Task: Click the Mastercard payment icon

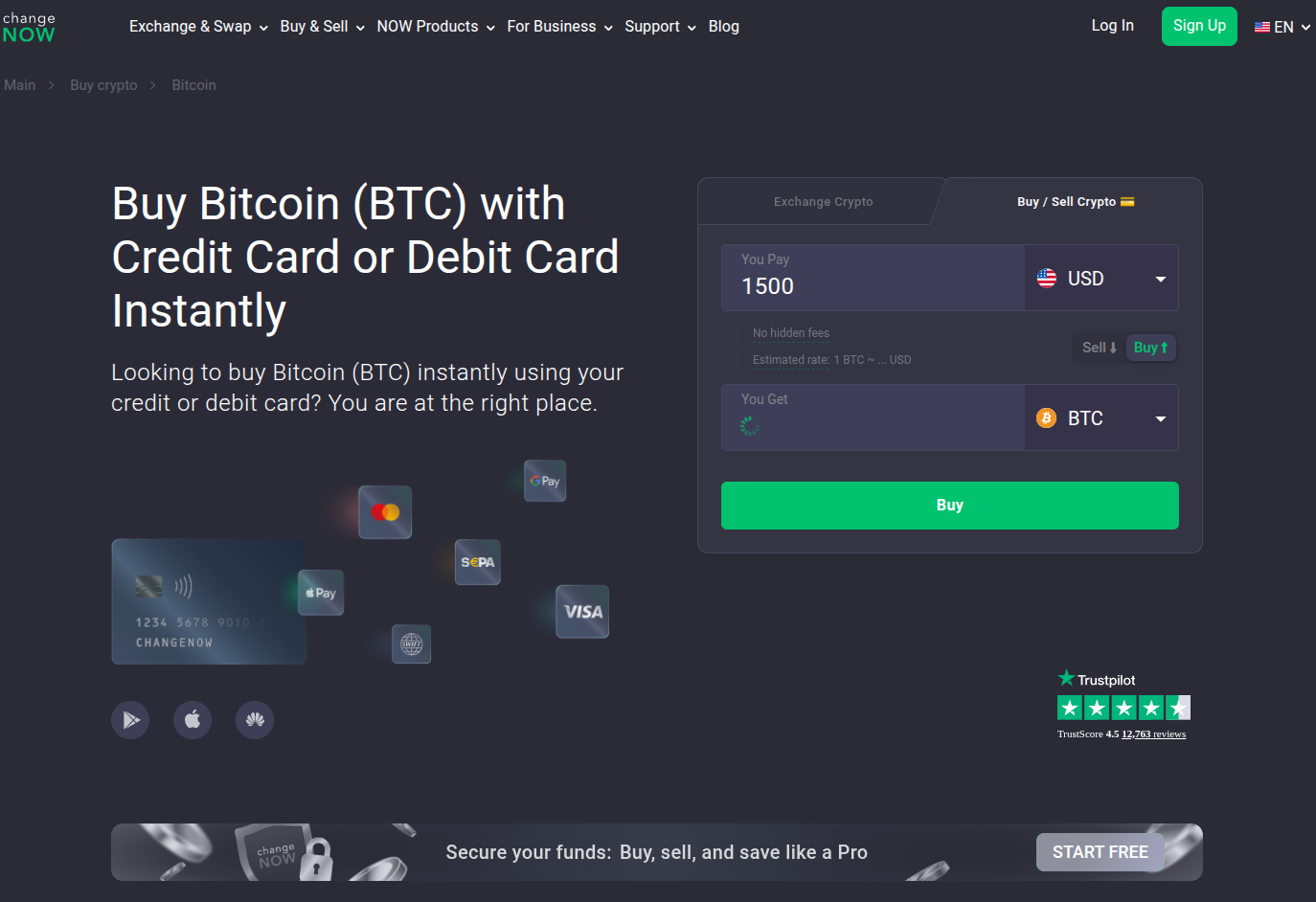Action: (x=385, y=512)
